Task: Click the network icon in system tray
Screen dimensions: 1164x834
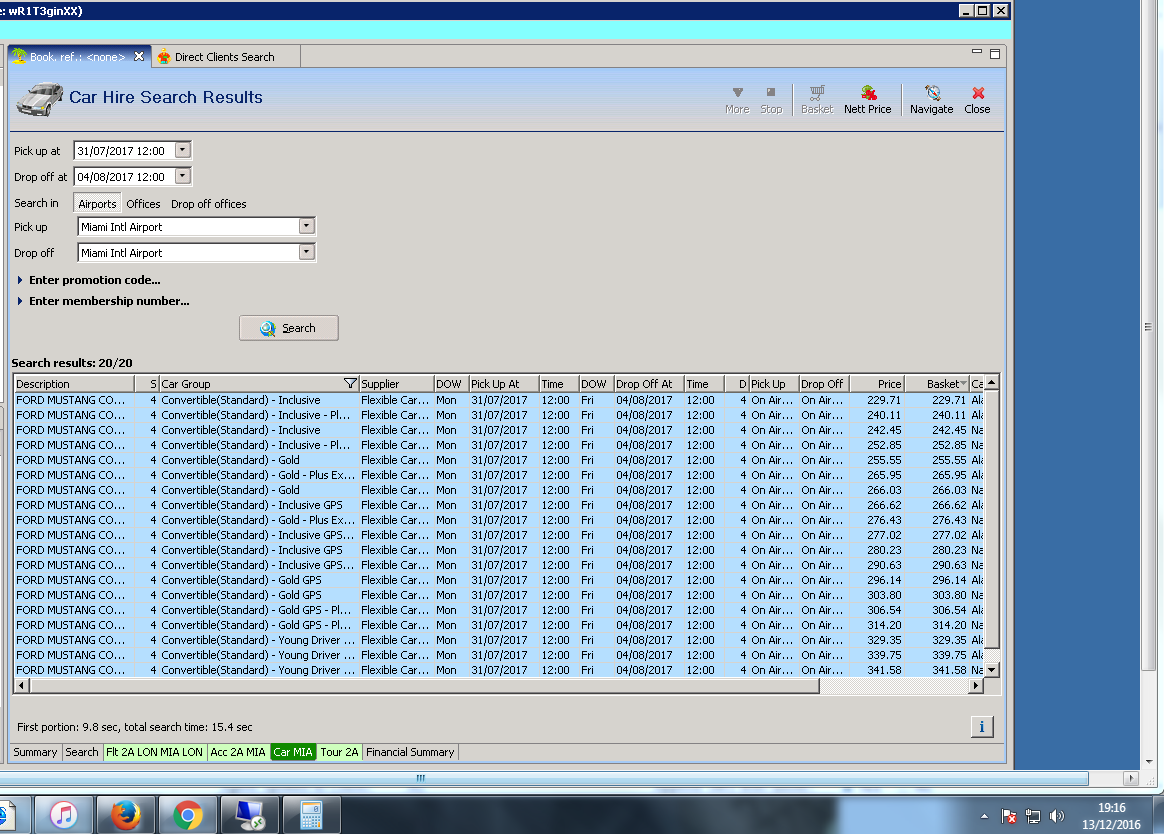Action: [1033, 816]
